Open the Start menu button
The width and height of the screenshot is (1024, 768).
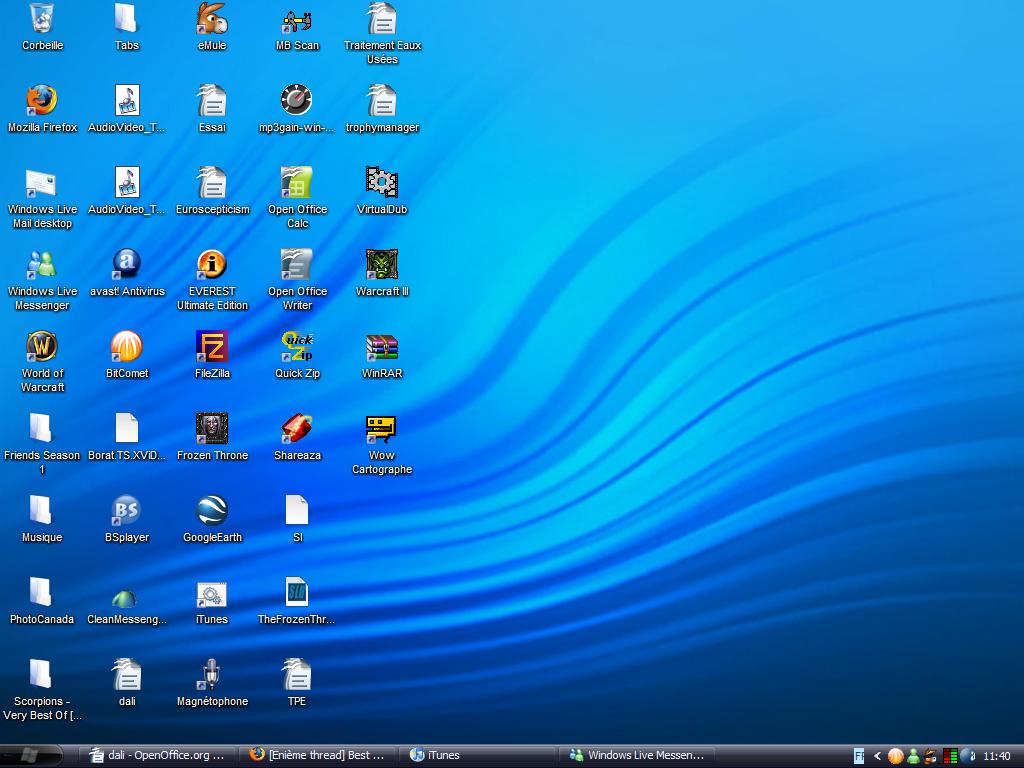coord(31,756)
